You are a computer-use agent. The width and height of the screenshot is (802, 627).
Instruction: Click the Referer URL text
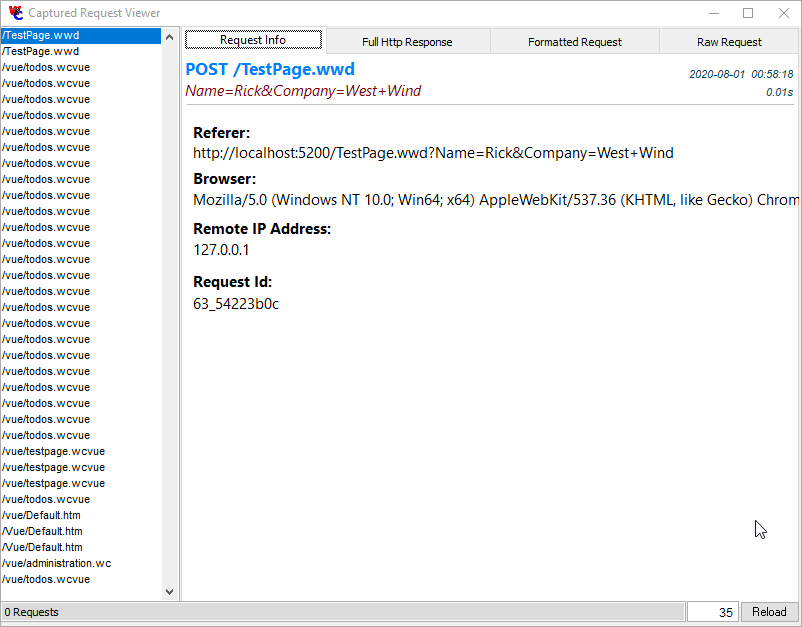pyautogui.click(x=433, y=153)
